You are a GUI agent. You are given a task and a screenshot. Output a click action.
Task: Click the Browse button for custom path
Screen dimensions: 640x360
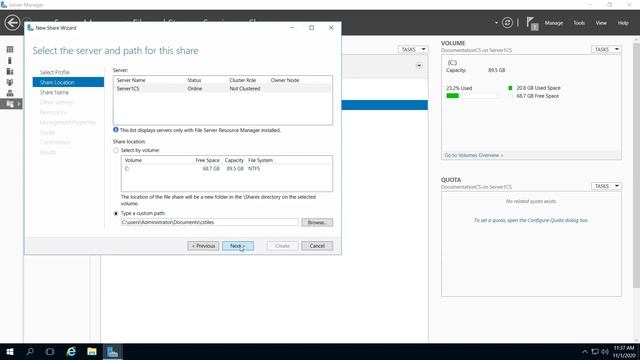point(317,222)
